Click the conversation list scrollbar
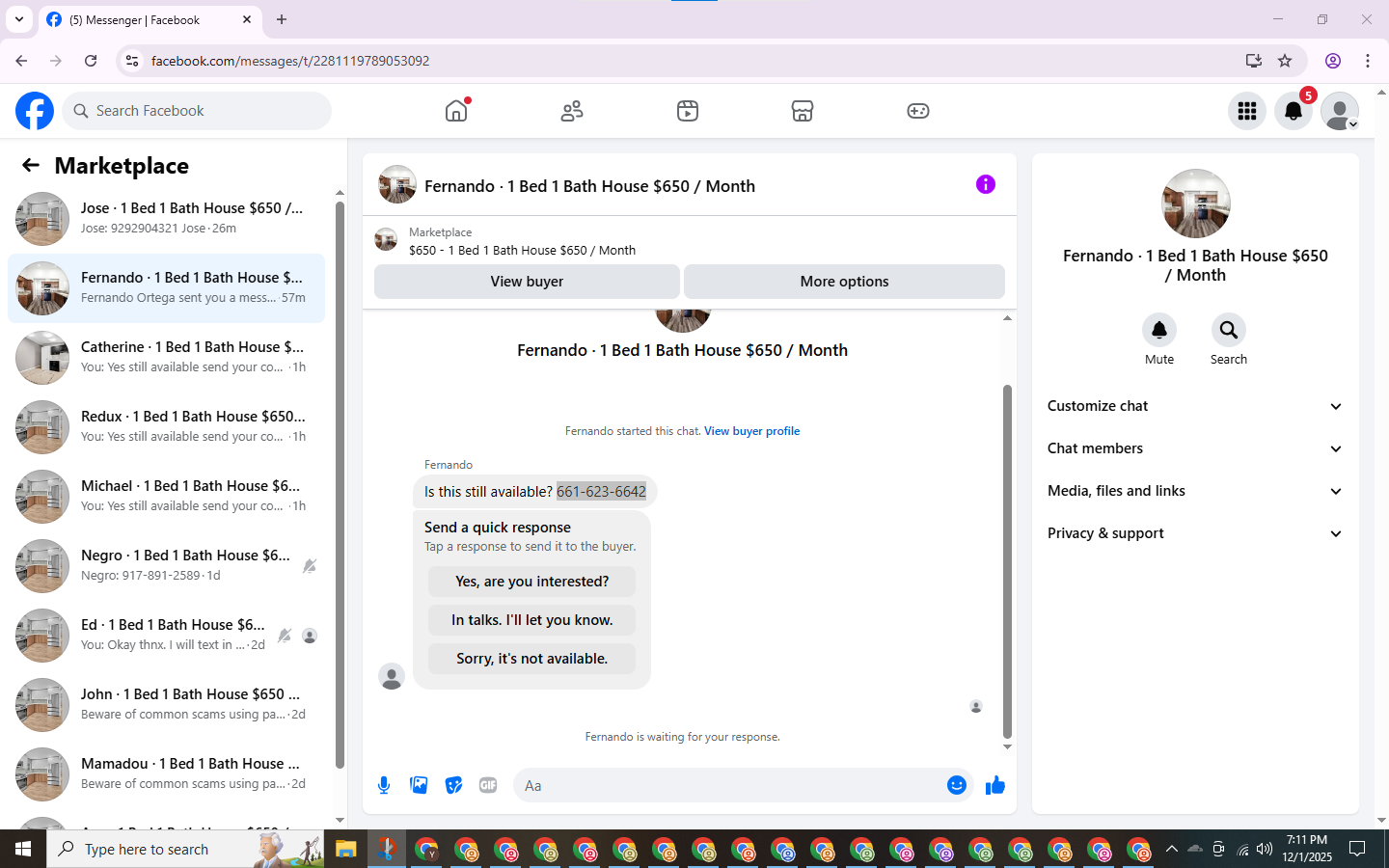 coord(340,485)
